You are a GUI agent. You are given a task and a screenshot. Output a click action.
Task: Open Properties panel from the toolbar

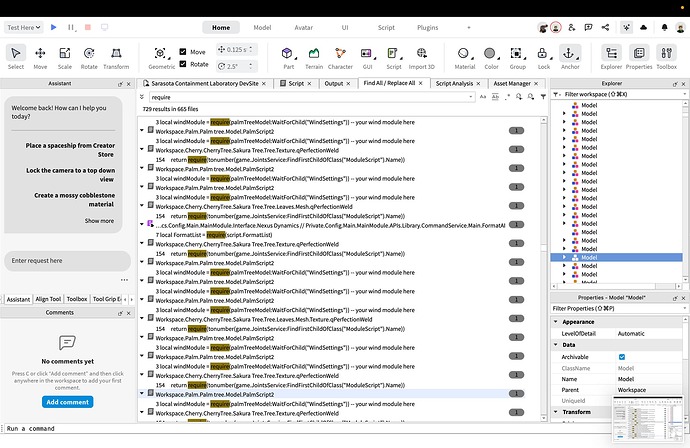639,58
